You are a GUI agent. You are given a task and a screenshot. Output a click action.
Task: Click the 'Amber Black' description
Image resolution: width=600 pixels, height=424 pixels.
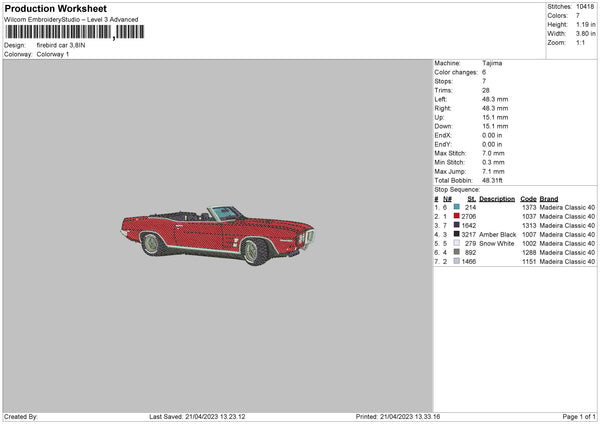pos(497,234)
